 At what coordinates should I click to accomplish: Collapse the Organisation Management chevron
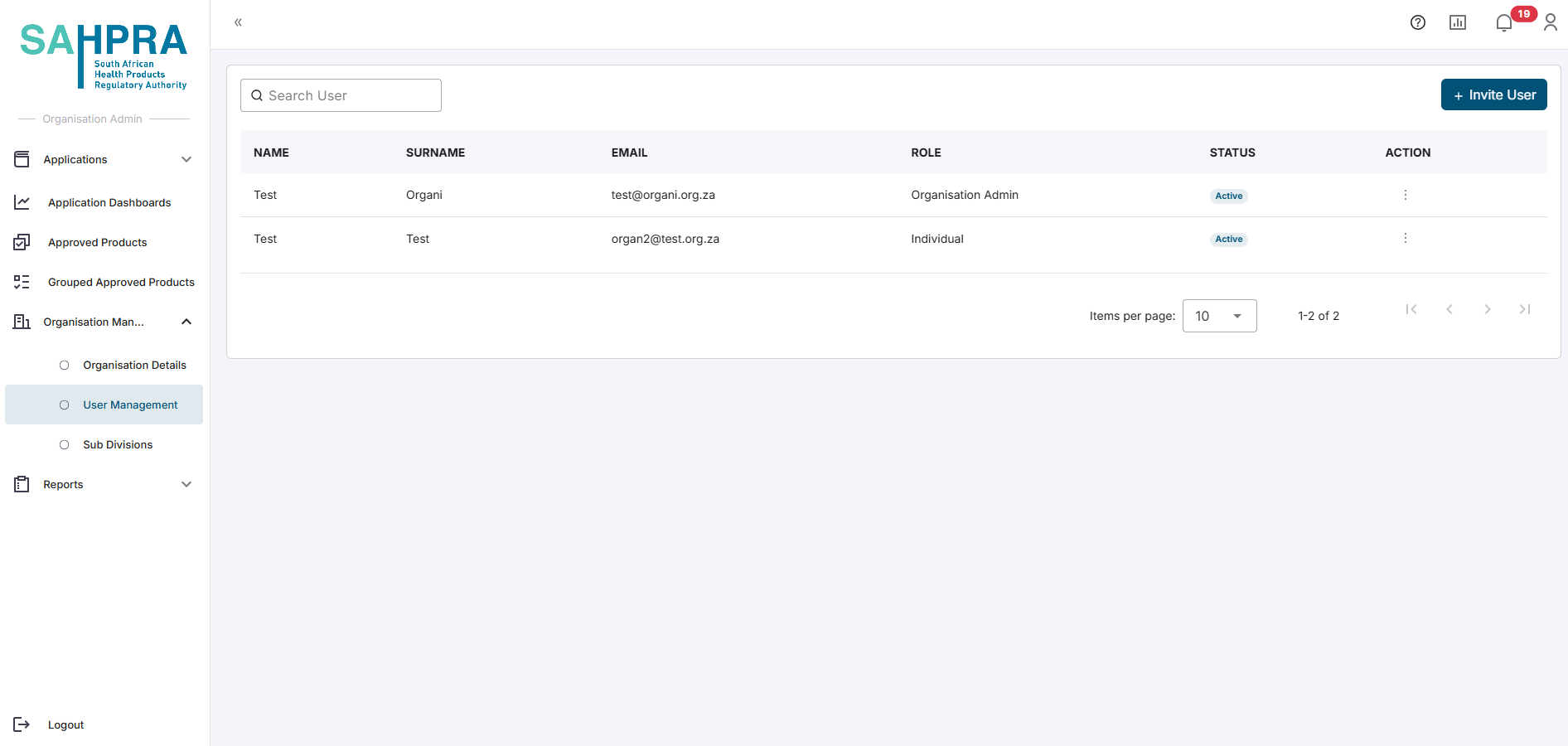point(186,322)
